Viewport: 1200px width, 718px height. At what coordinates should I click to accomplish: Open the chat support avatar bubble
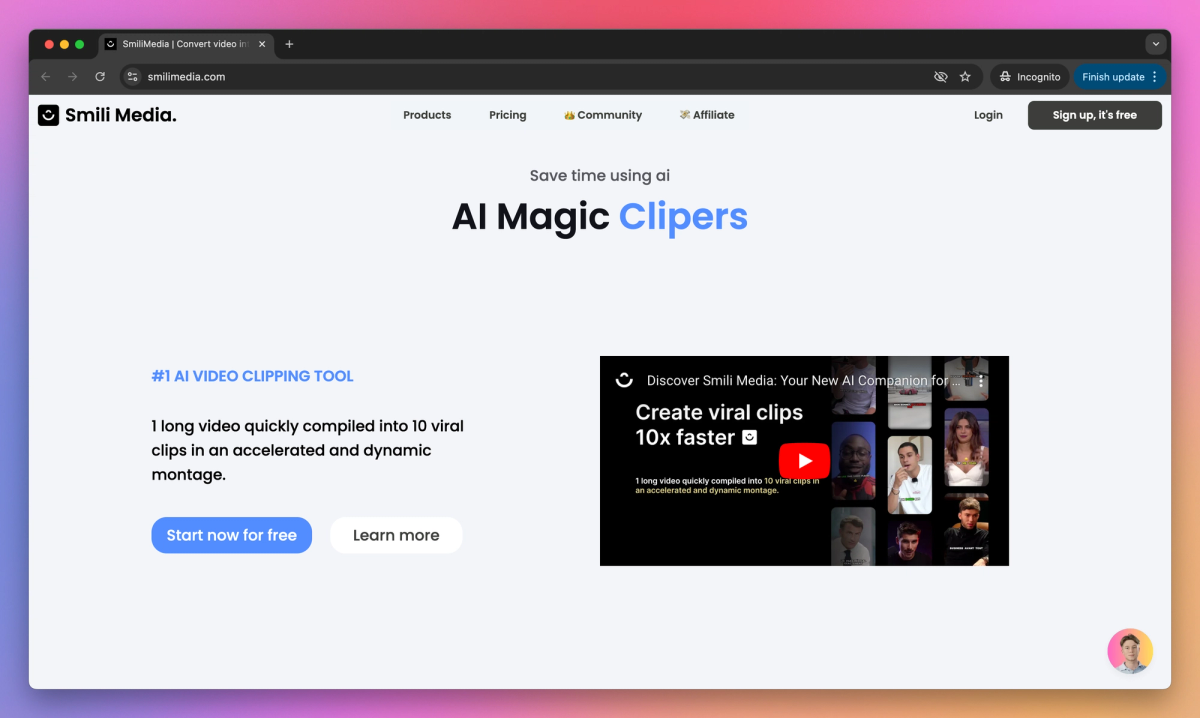tap(1130, 651)
